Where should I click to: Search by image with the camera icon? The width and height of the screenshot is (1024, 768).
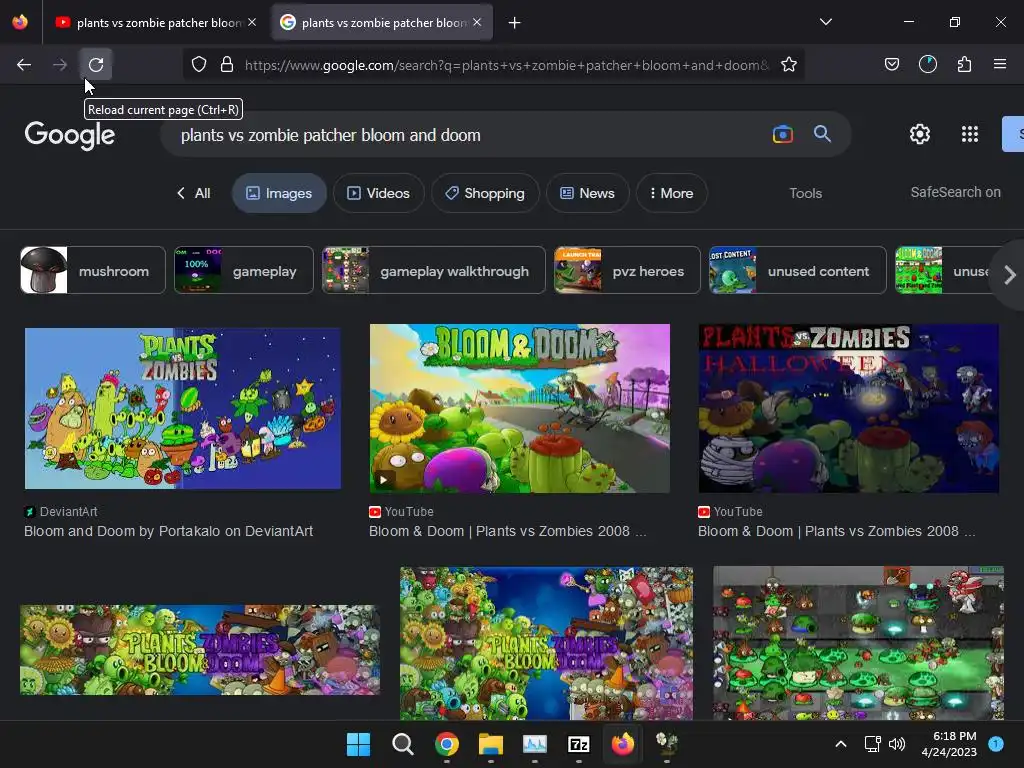[x=782, y=135]
